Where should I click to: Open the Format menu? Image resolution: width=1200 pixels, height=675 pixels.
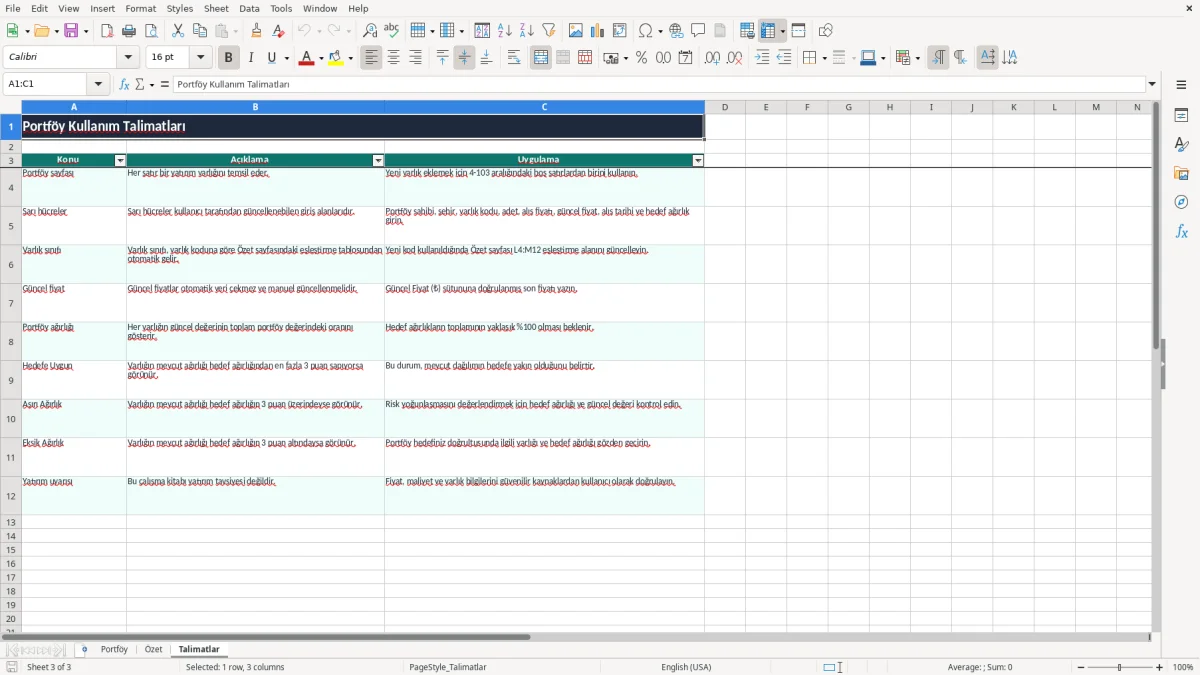coord(141,8)
